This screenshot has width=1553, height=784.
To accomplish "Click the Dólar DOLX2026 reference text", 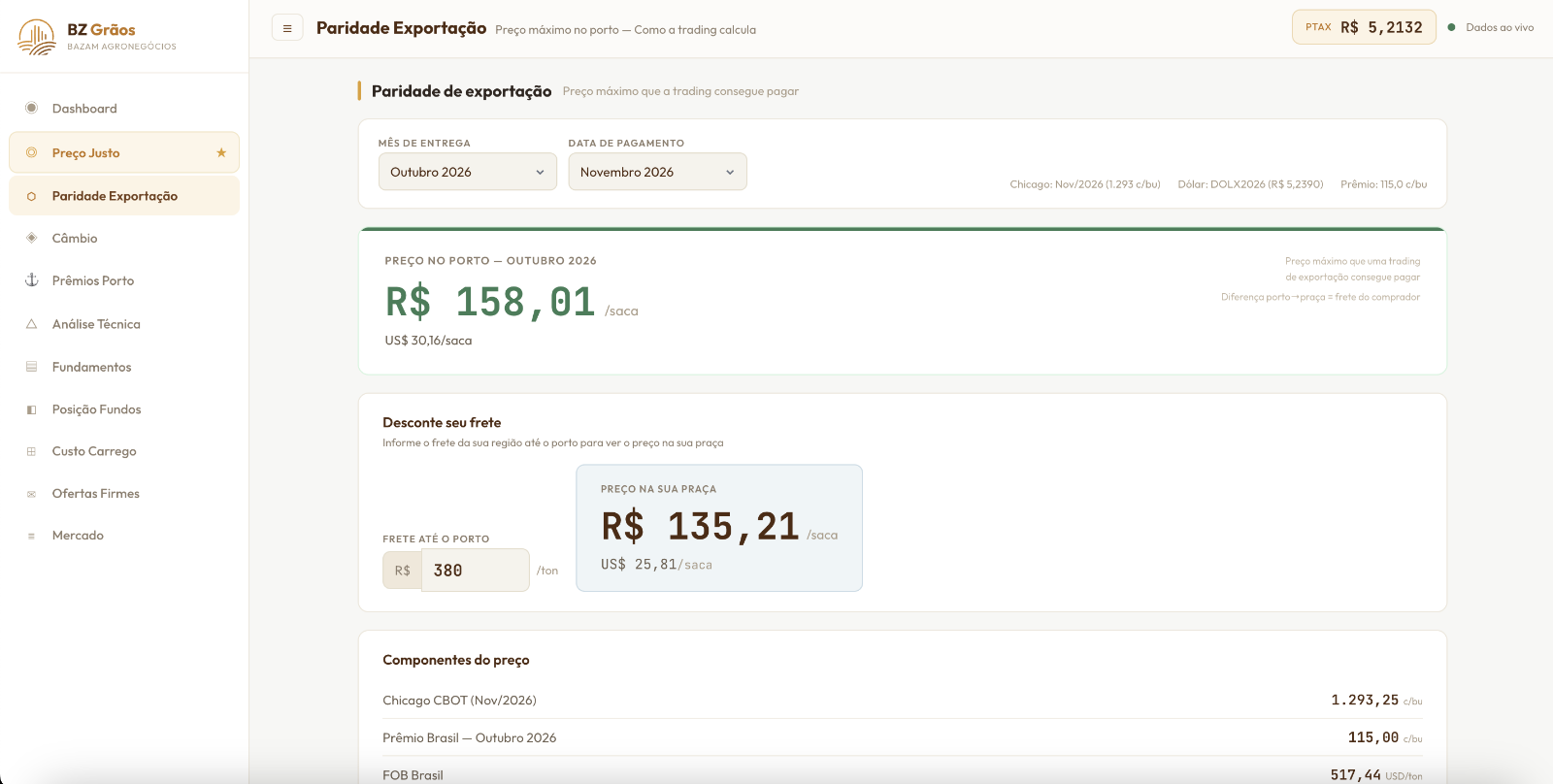I will coord(1250,184).
